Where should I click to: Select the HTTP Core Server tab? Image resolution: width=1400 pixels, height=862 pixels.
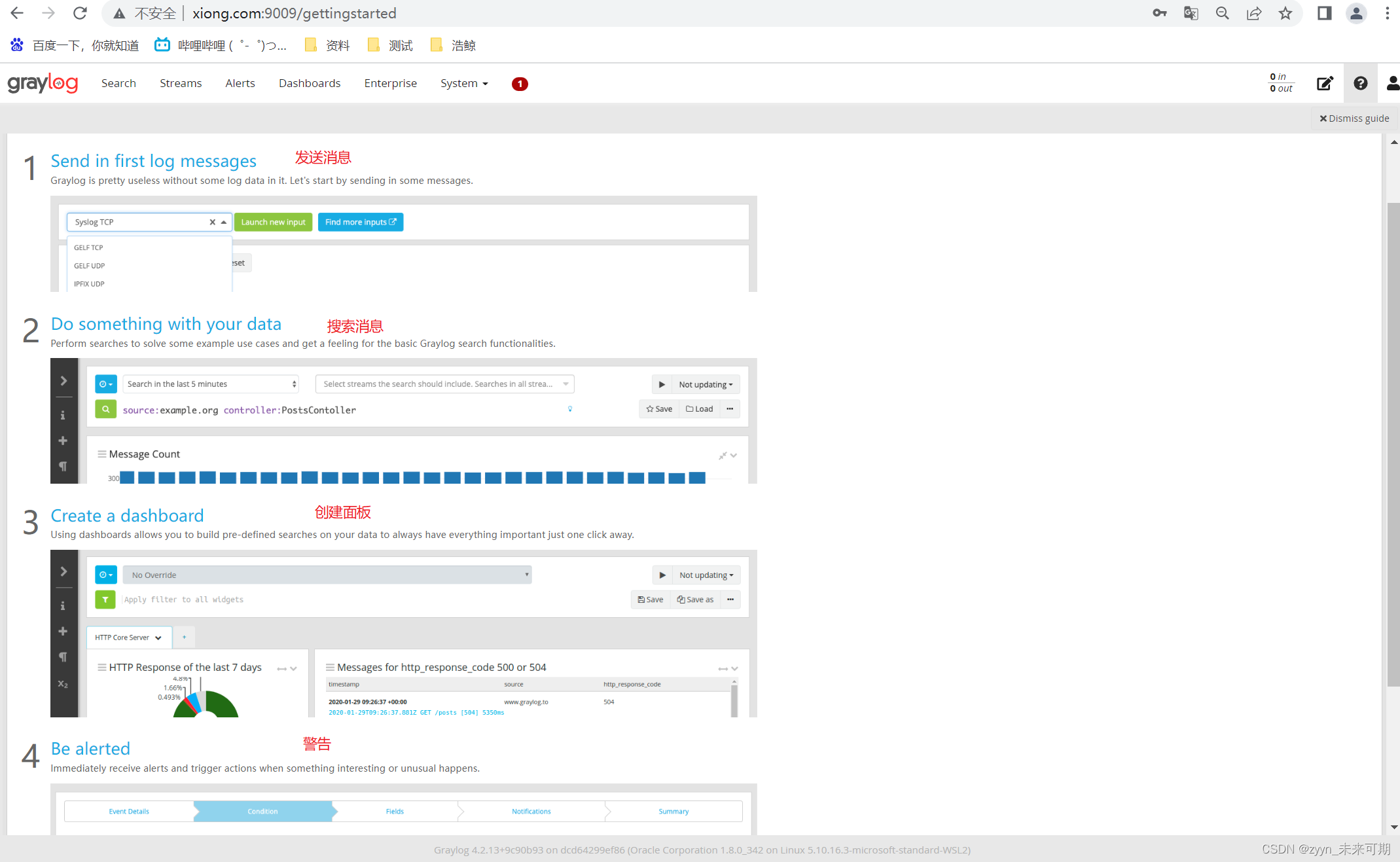pyautogui.click(x=129, y=638)
